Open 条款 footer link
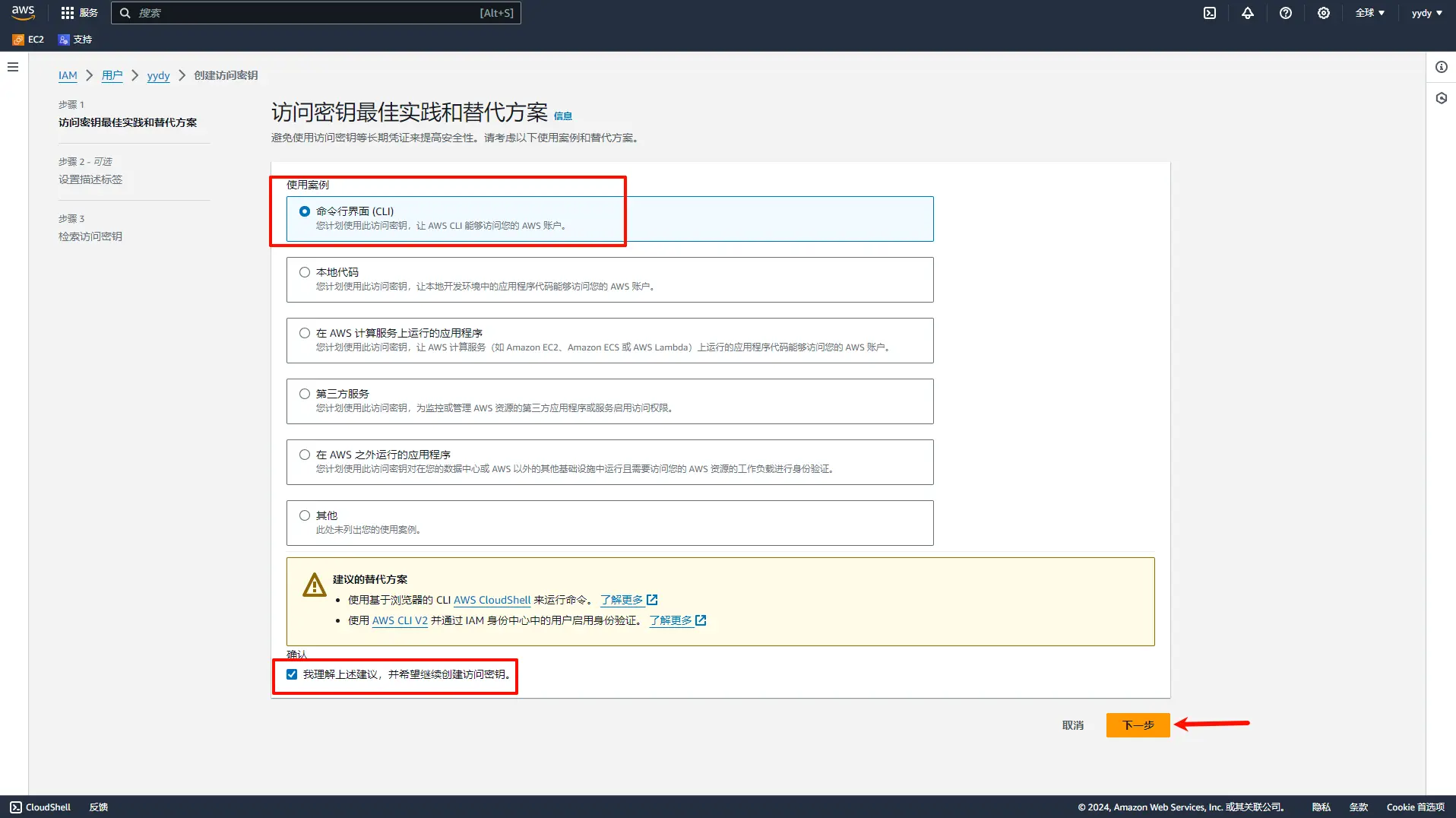 click(1359, 807)
